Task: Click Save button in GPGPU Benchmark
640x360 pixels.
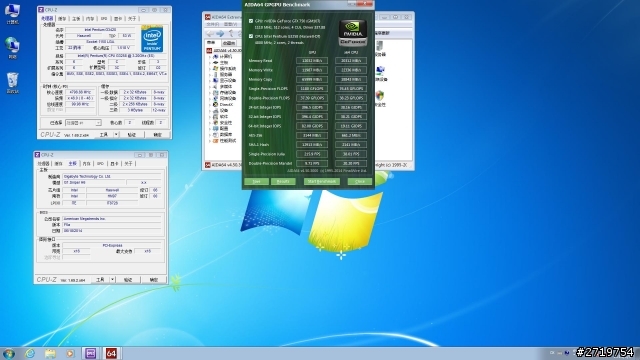Action: click(256, 181)
